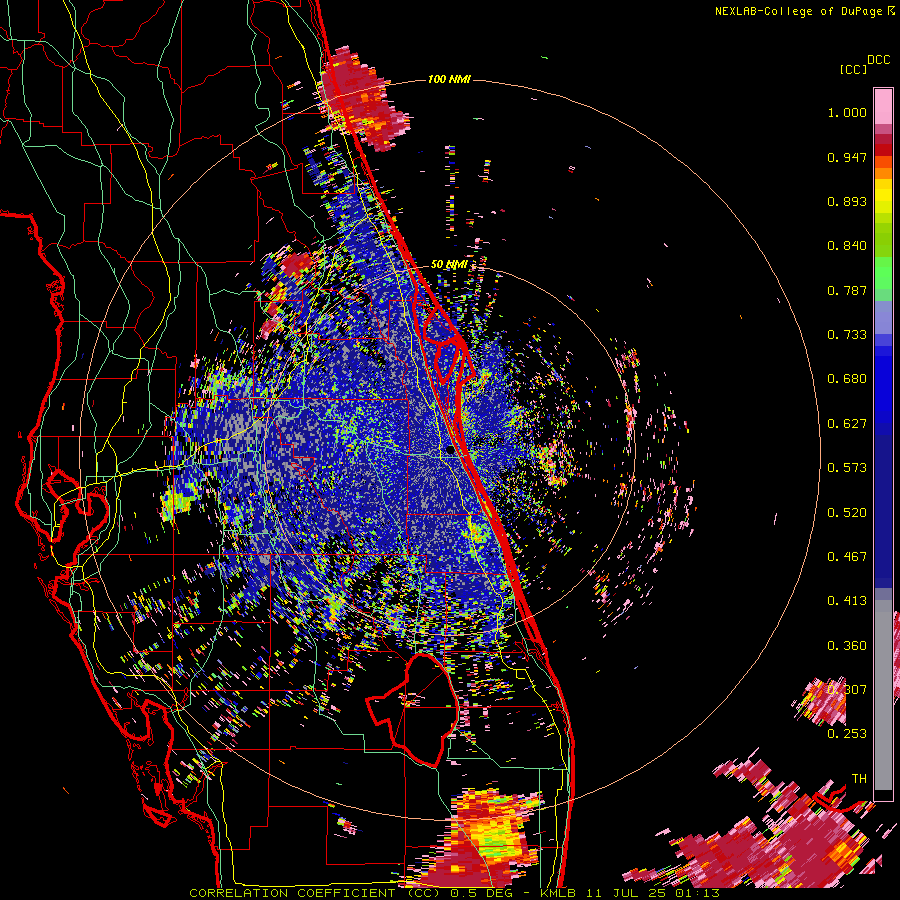Image resolution: width=900 pixels, height=900 pixels.
Task: Click the Correlation Coefficient product caption
Action: tap(454, 893)
